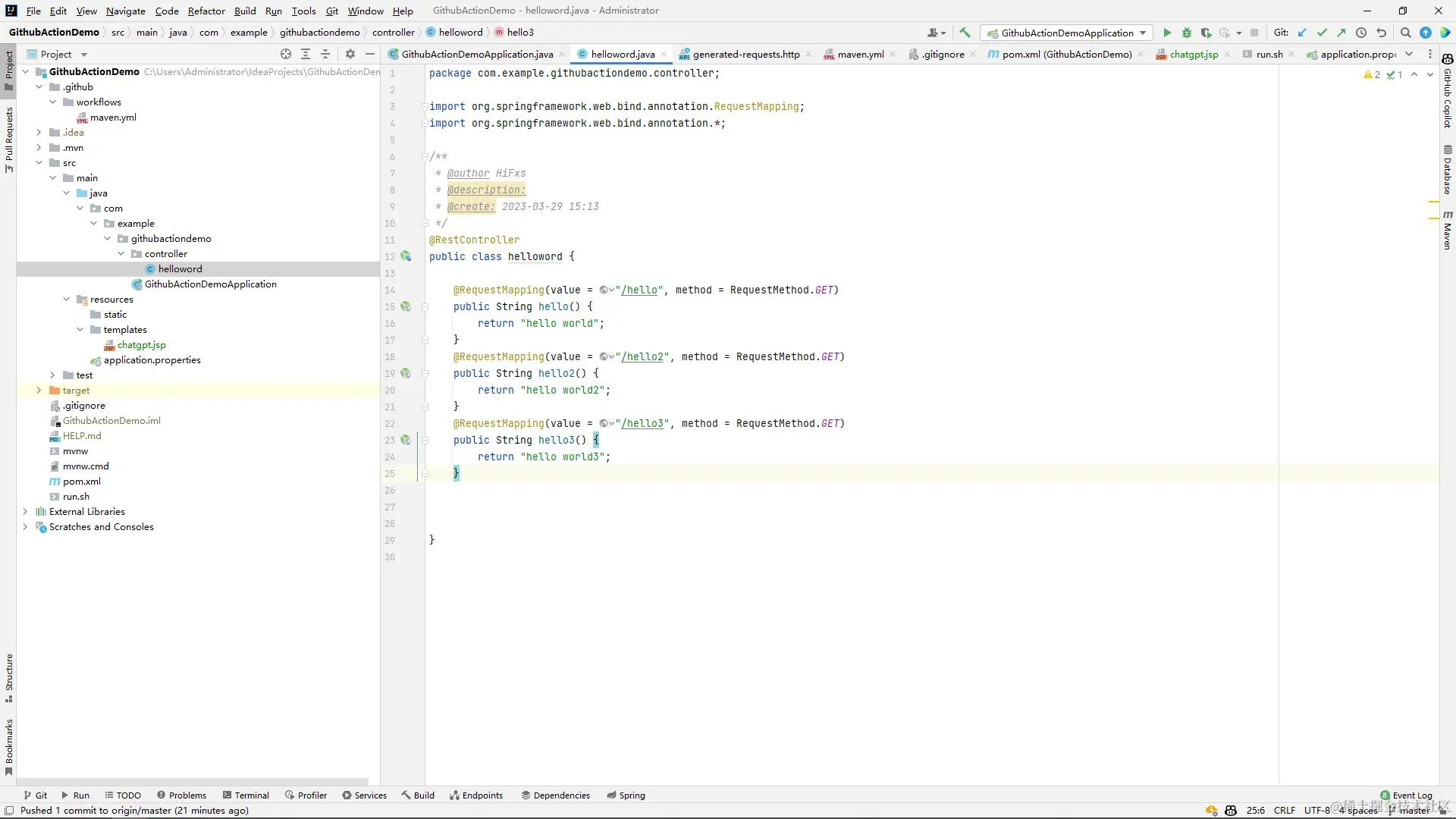Click the Debug bug icon

pos(1187,33)
